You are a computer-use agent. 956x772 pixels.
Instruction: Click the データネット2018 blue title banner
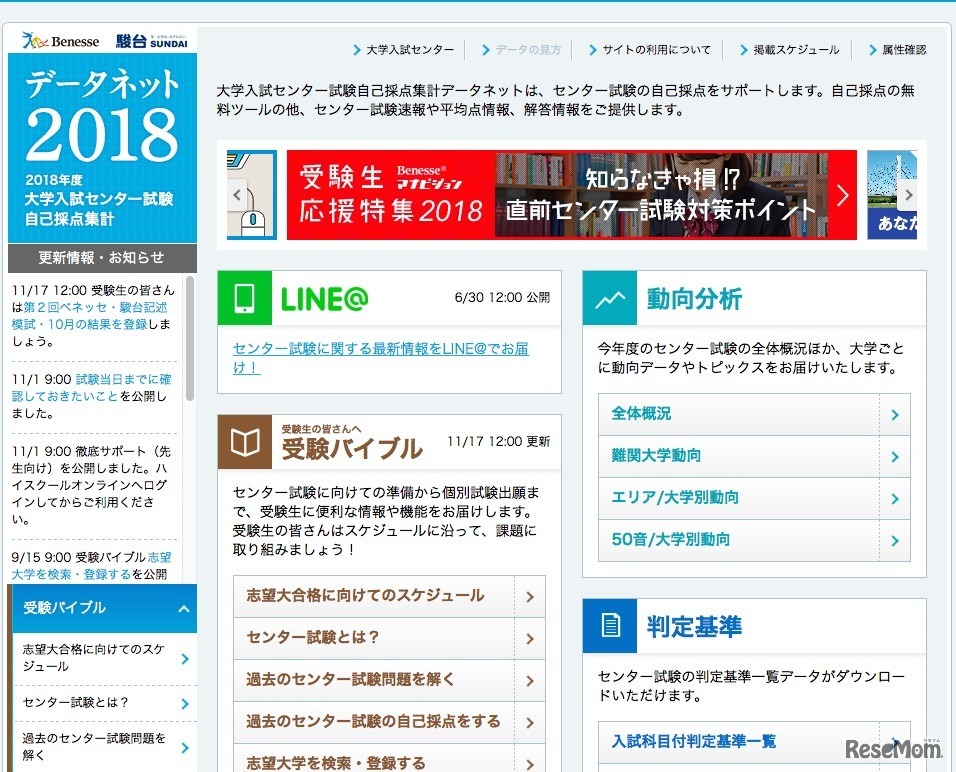pos(102,148)
